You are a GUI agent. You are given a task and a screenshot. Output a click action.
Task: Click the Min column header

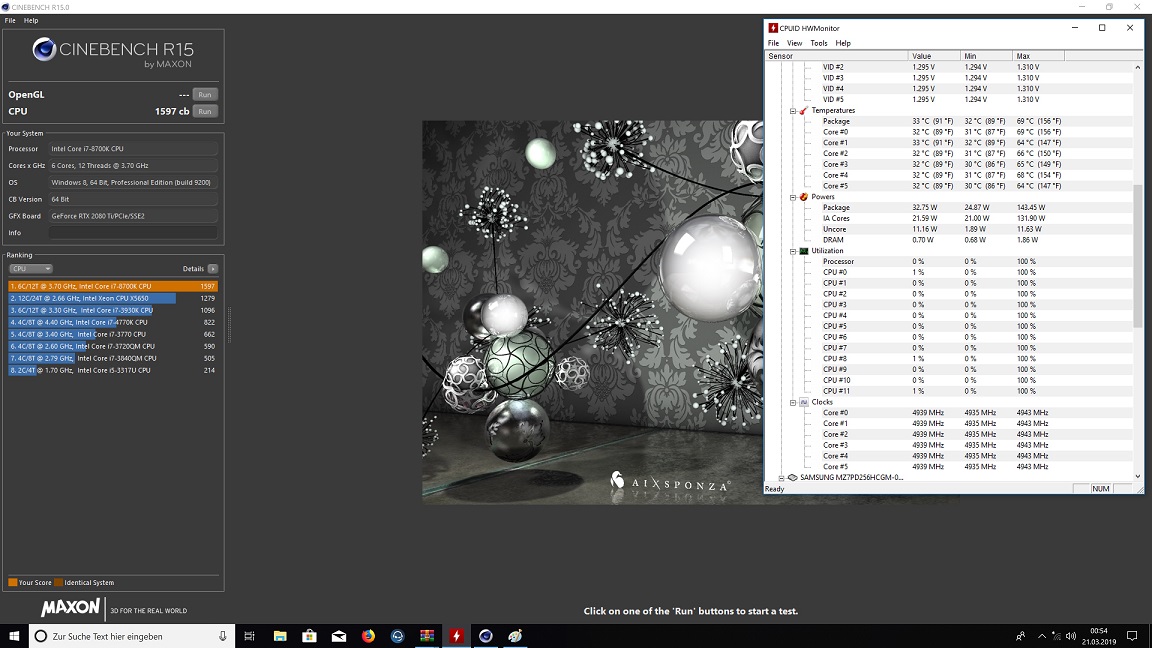point(987,56)
